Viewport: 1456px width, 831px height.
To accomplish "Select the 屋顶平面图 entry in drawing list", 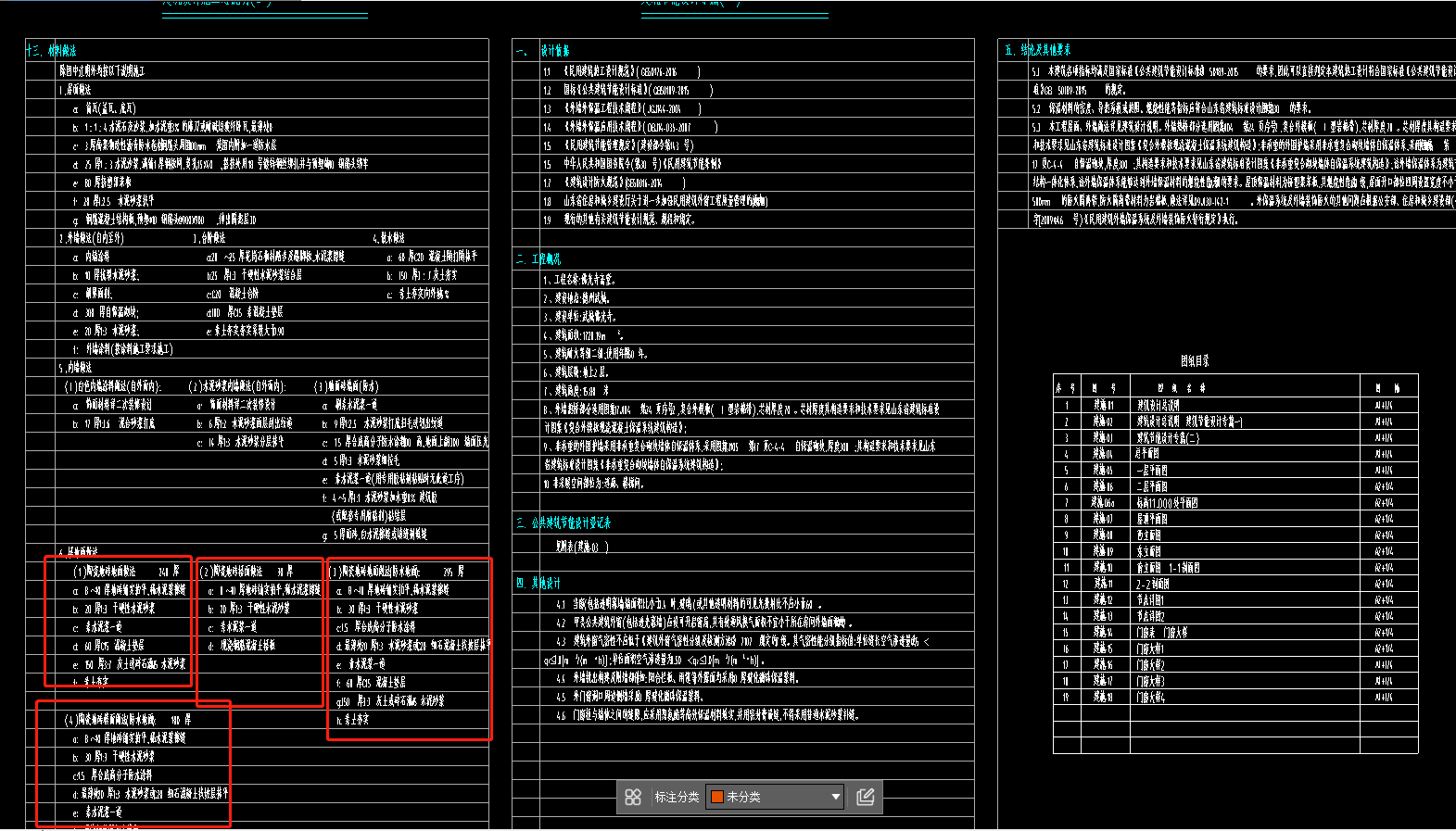I will tap(1152, 519).
